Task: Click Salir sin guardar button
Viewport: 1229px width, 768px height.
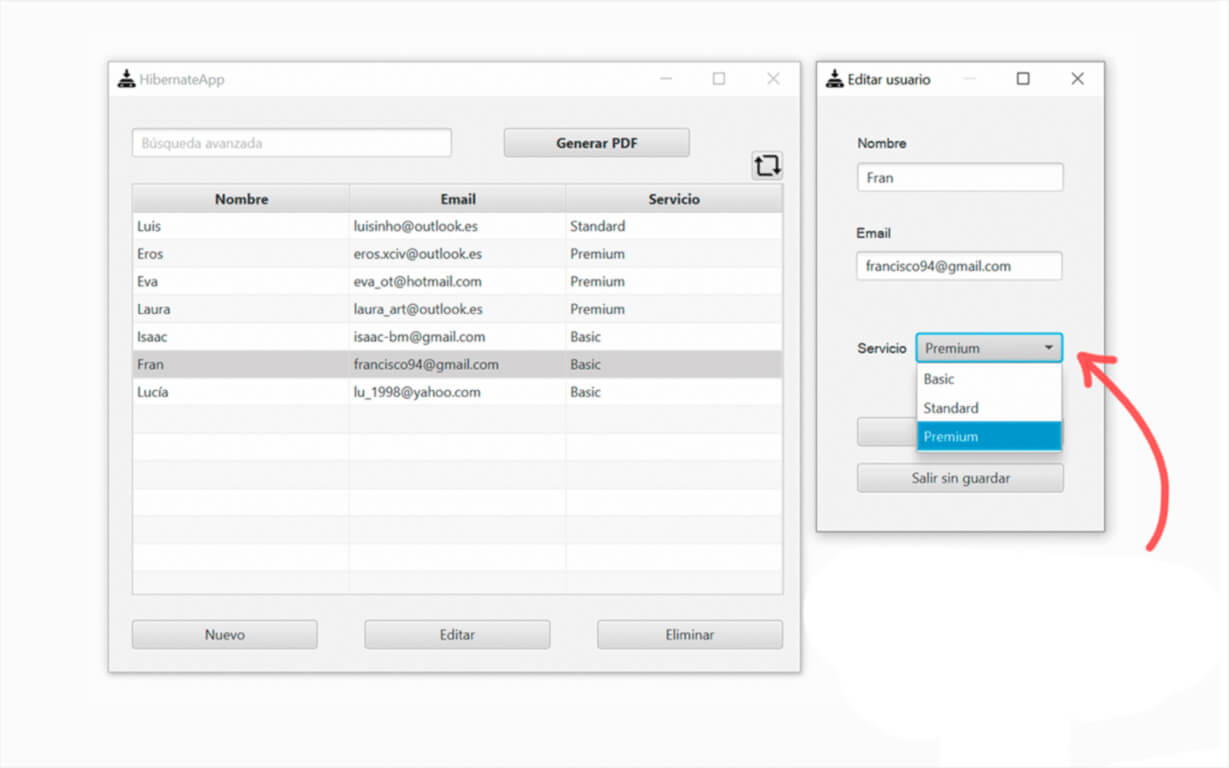Action: 960,478
